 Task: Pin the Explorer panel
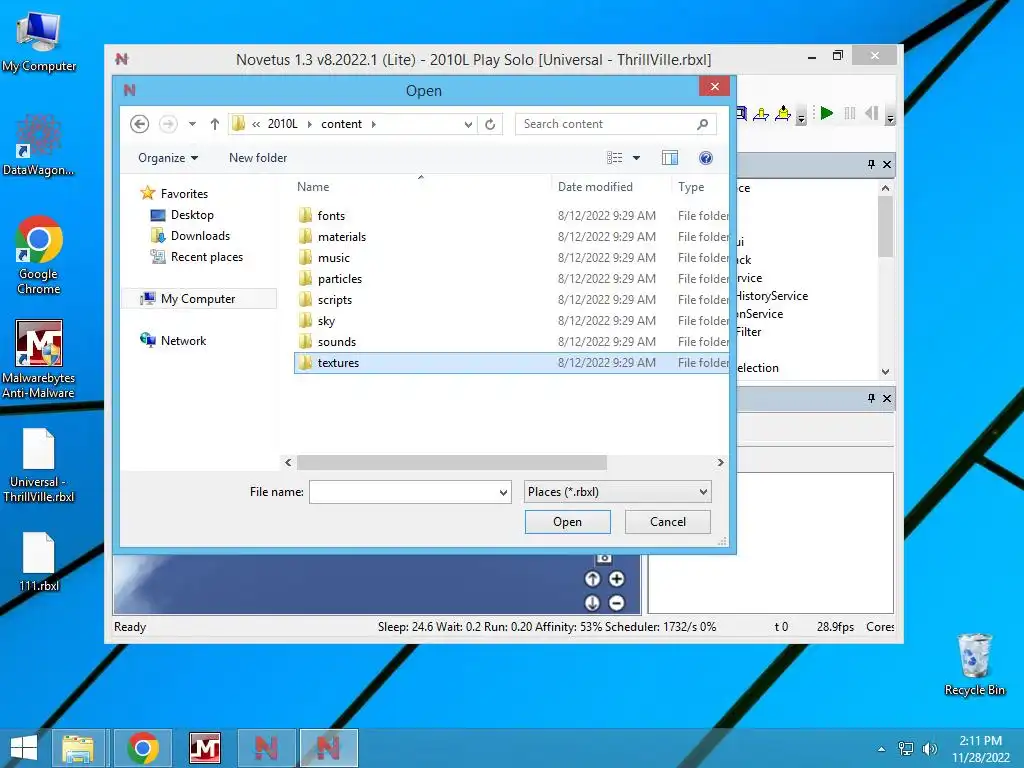[871, 165]
